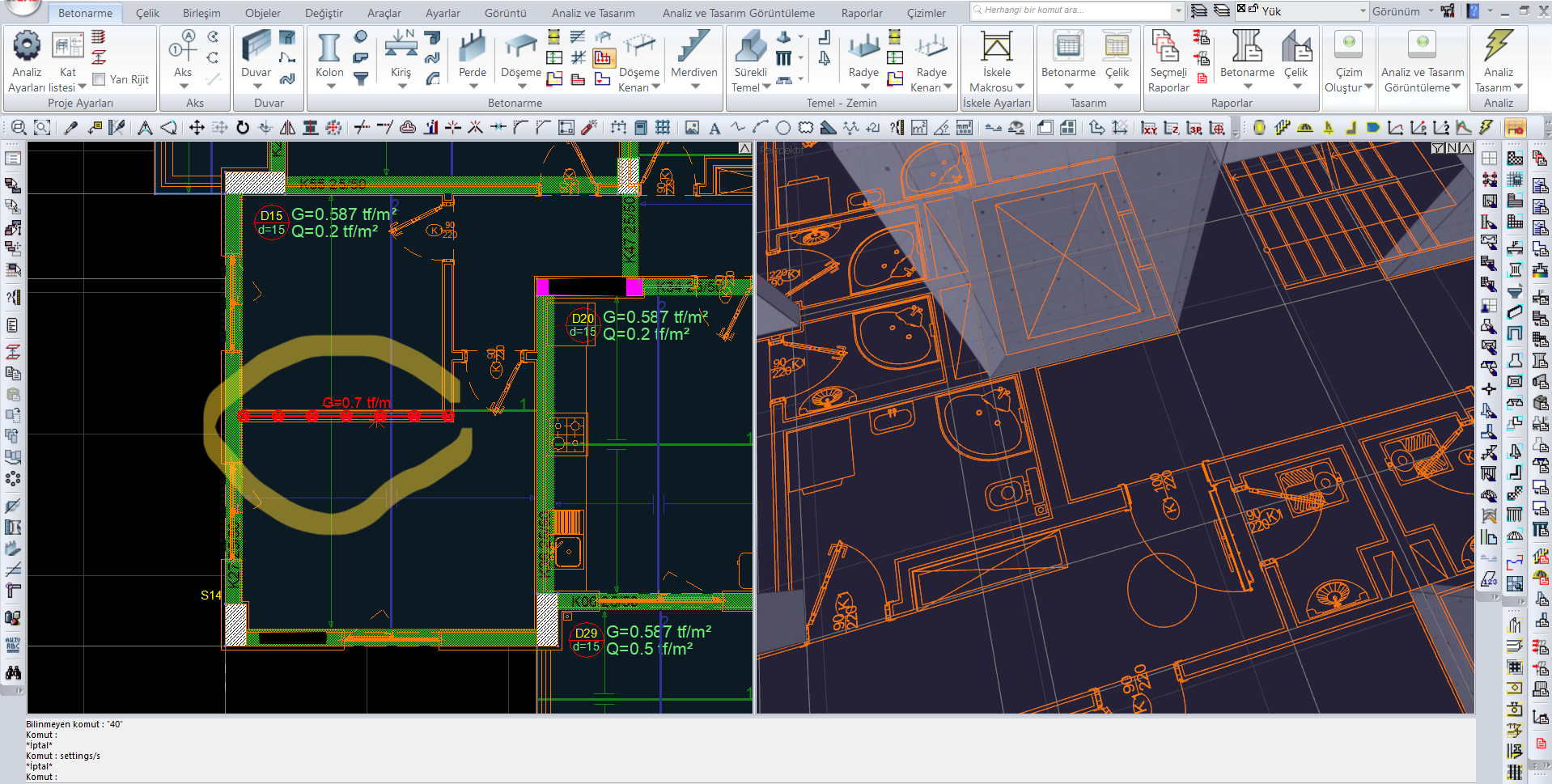Screen dimensions: 1552x784
Task: Click the eyedropper pick tool
Action: point(70,127)
